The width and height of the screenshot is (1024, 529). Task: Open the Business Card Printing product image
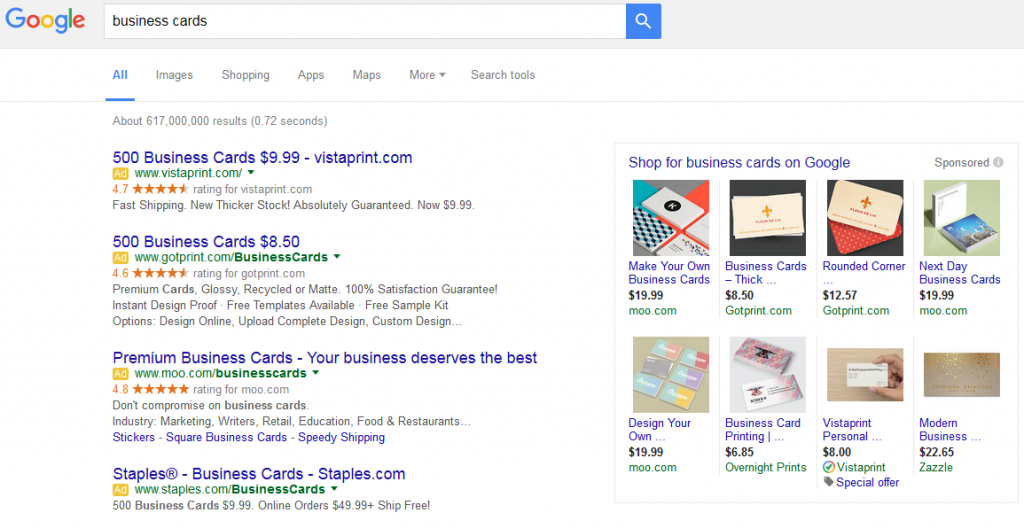pos(767,375)
